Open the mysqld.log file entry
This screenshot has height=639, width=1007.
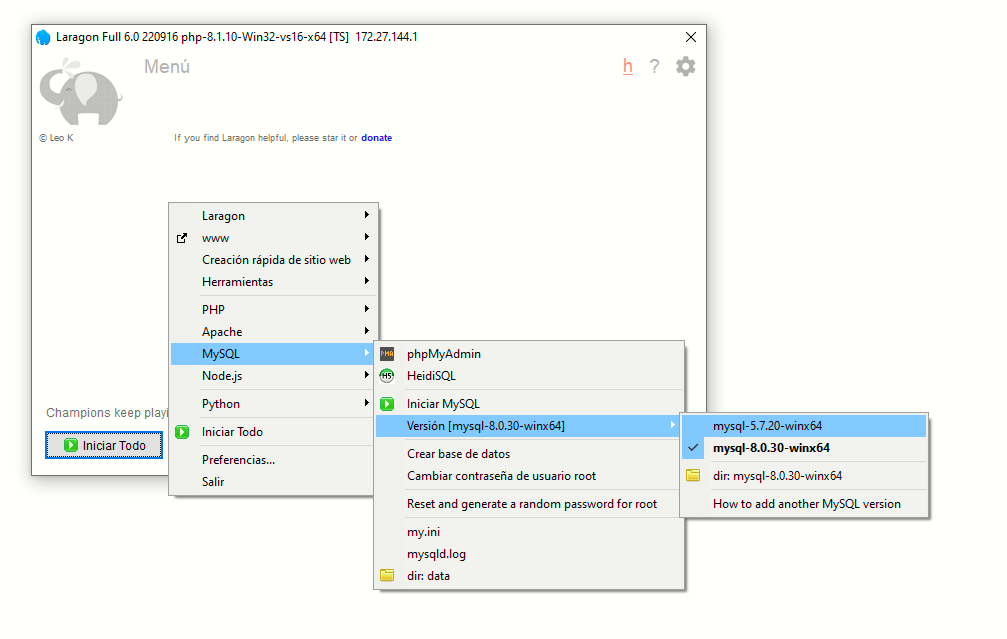436,554
